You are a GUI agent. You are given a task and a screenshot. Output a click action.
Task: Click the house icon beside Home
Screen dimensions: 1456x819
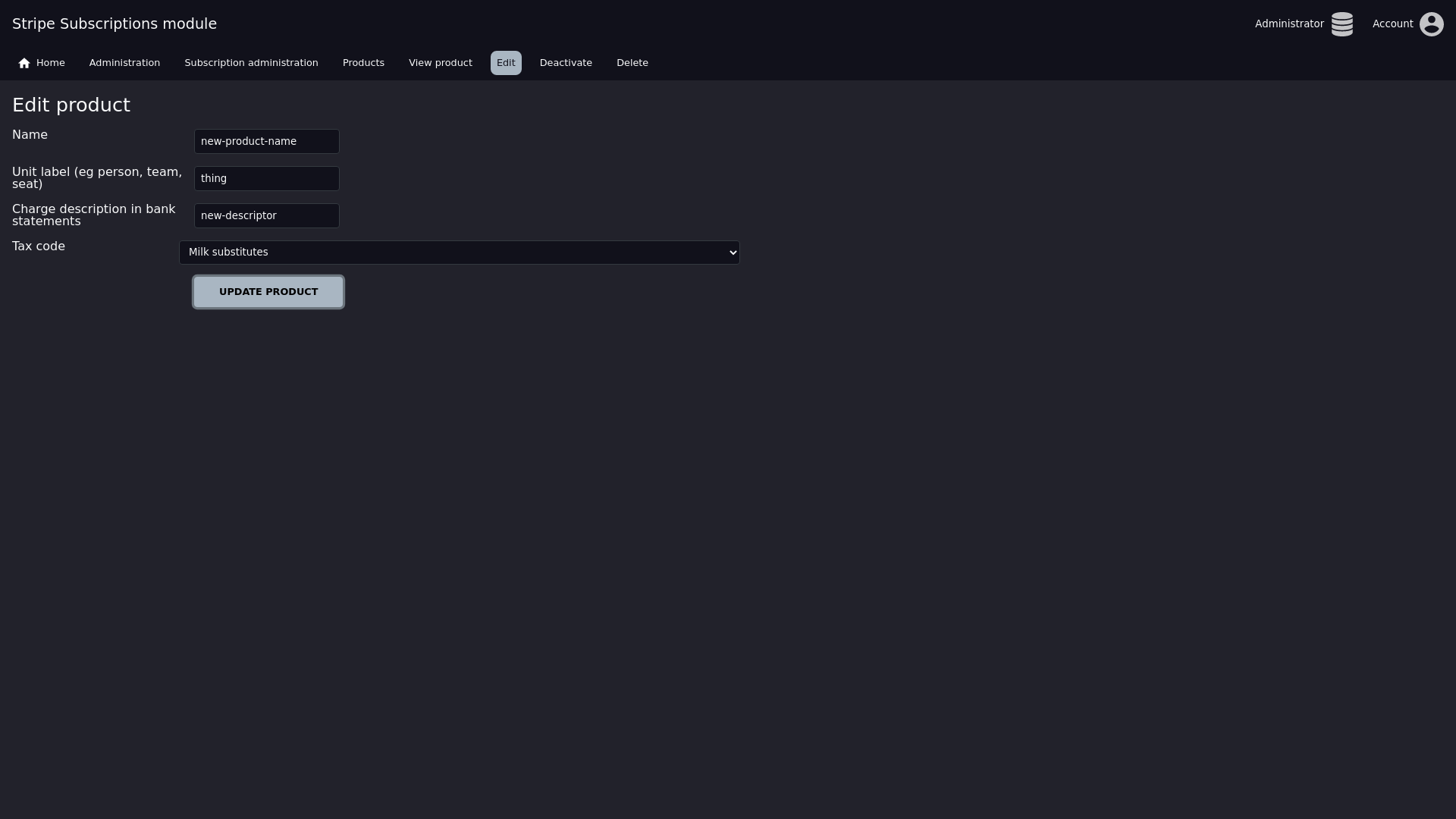(24, 63)
